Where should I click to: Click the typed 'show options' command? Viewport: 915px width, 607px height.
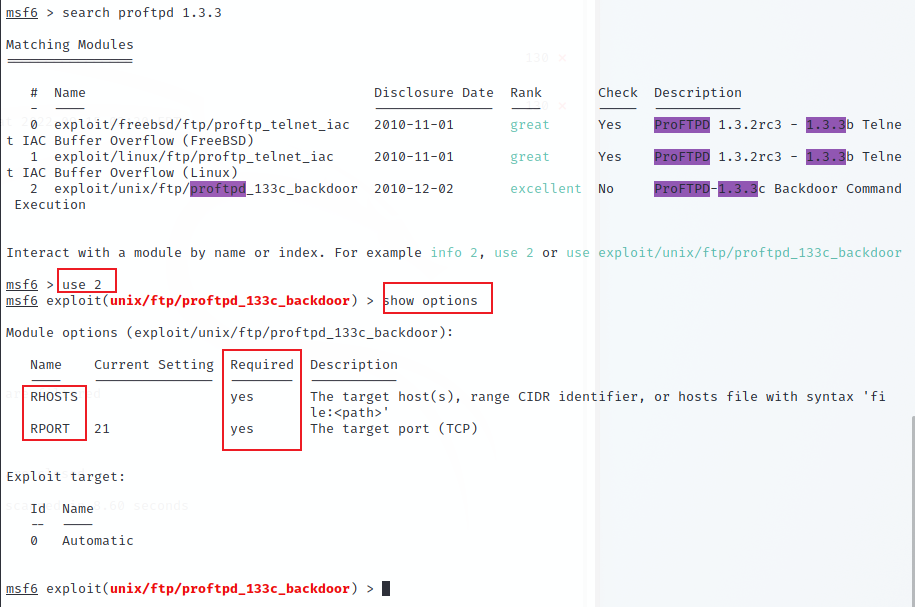[x=430, y=301]
